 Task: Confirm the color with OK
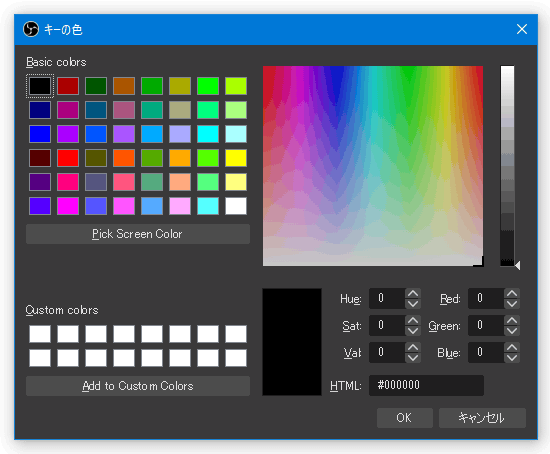(x=404, y=418)
